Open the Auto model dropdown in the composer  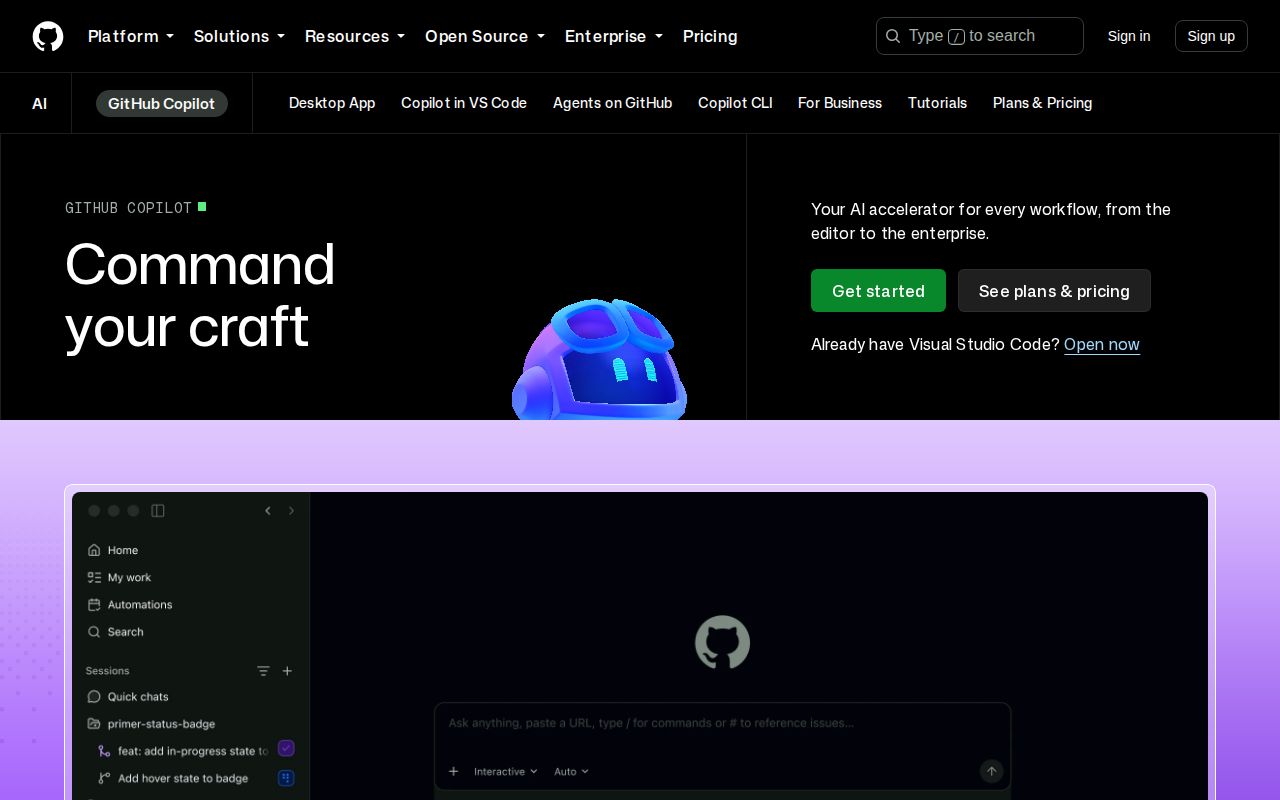point(571,771)
